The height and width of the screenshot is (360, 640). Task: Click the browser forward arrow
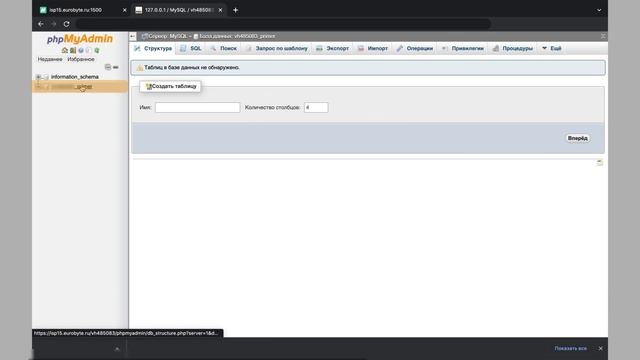53,24
